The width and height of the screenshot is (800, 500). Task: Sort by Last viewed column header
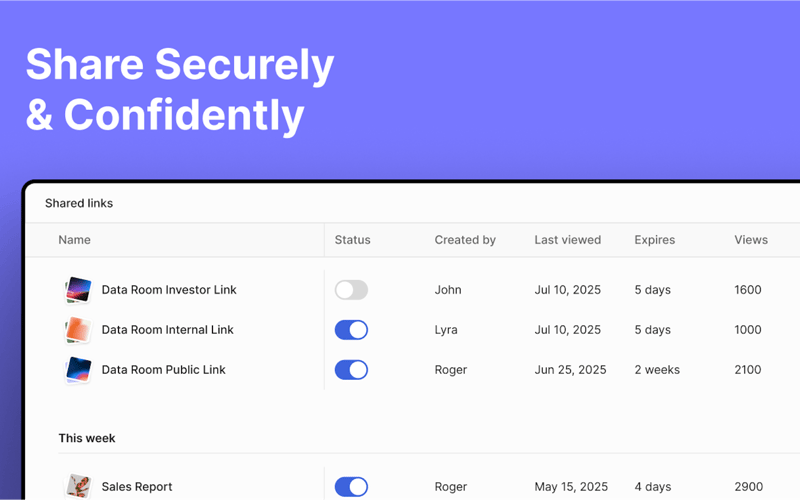coord(567,240)
